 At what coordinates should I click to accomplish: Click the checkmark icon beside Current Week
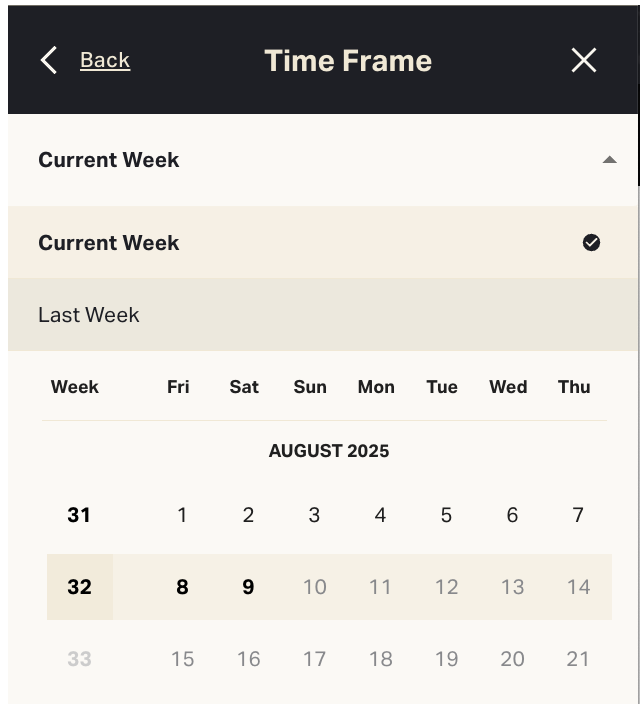tap(591, 243)
